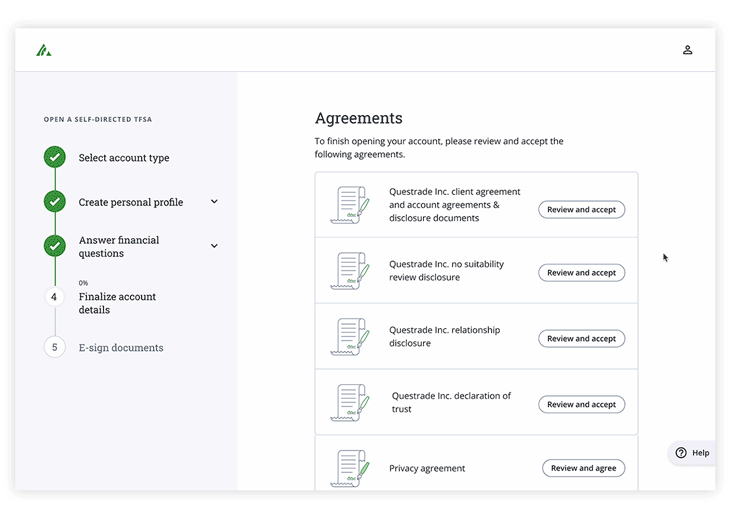The image size is (730, 518).
Task: Open the Help button
Action: (692, 453)
